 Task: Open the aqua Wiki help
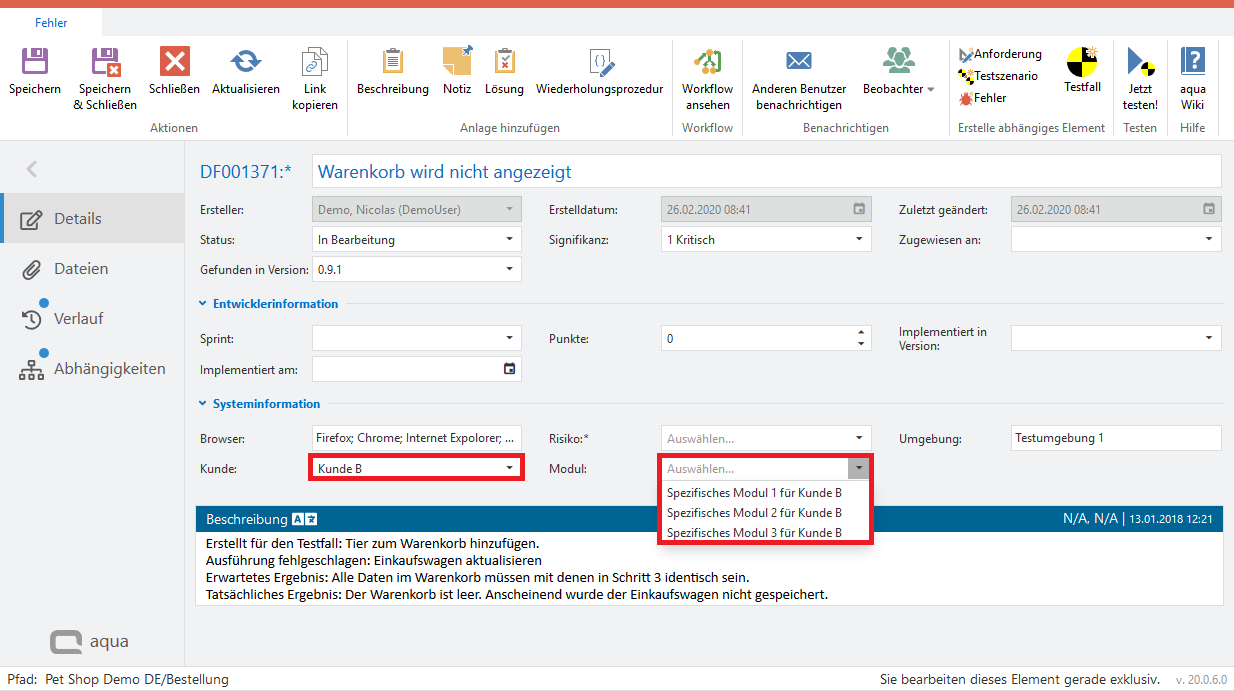coord(1192,63)
